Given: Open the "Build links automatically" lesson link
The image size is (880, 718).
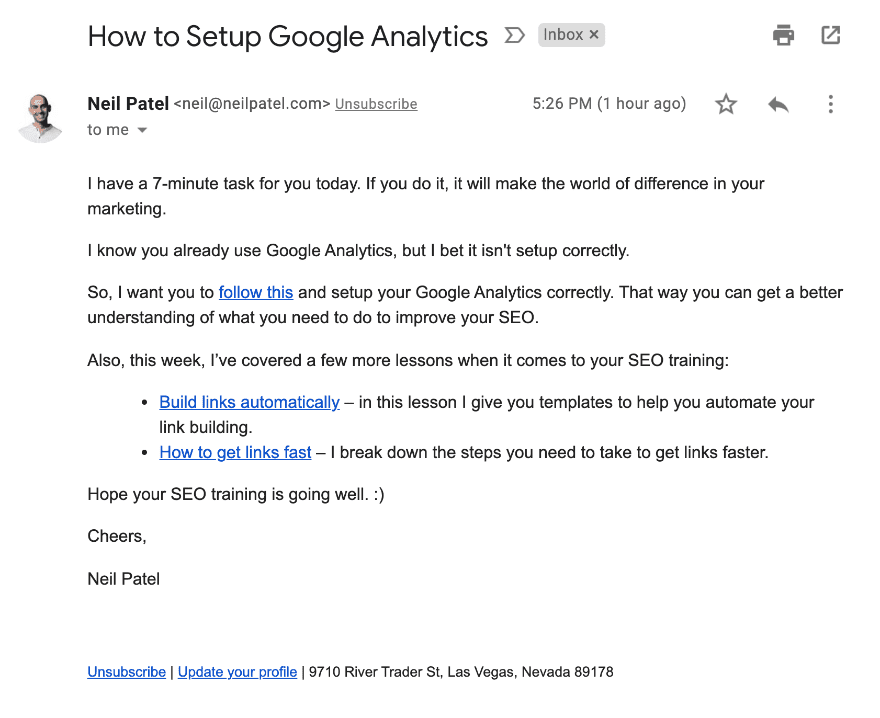Looking at the screenshot, I should (x=249, y=402).
